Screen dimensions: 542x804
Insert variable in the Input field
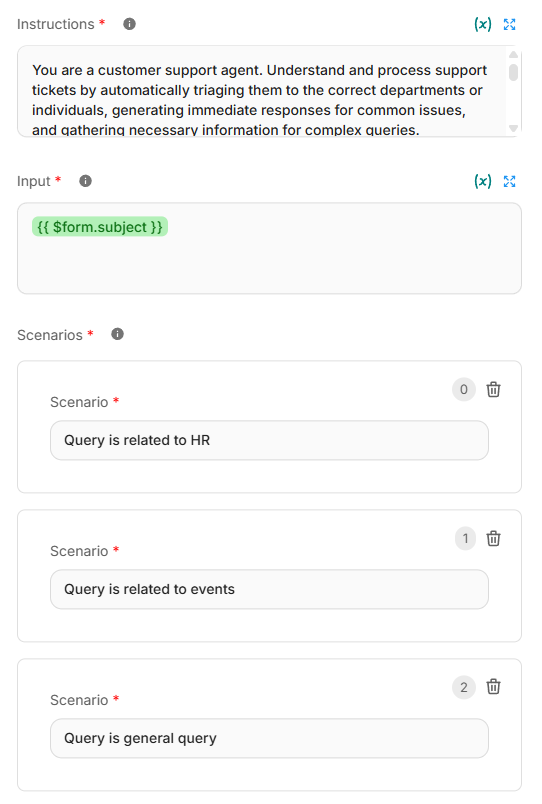[483, 181]
